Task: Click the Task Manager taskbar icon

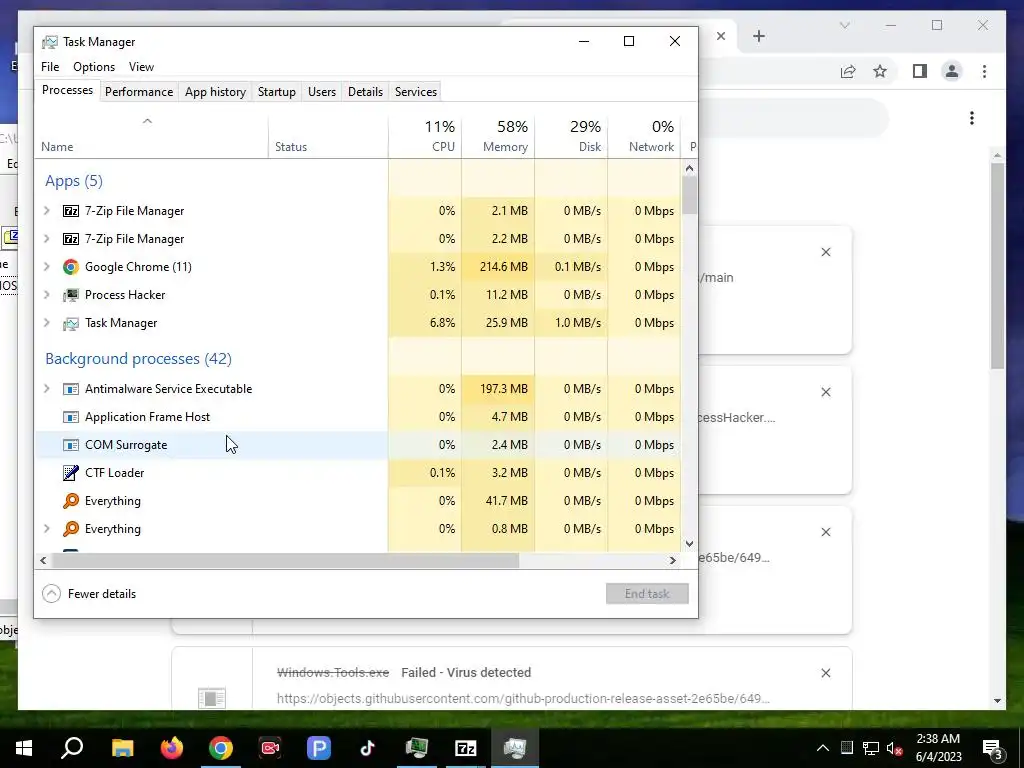Action: click(515, 748)
